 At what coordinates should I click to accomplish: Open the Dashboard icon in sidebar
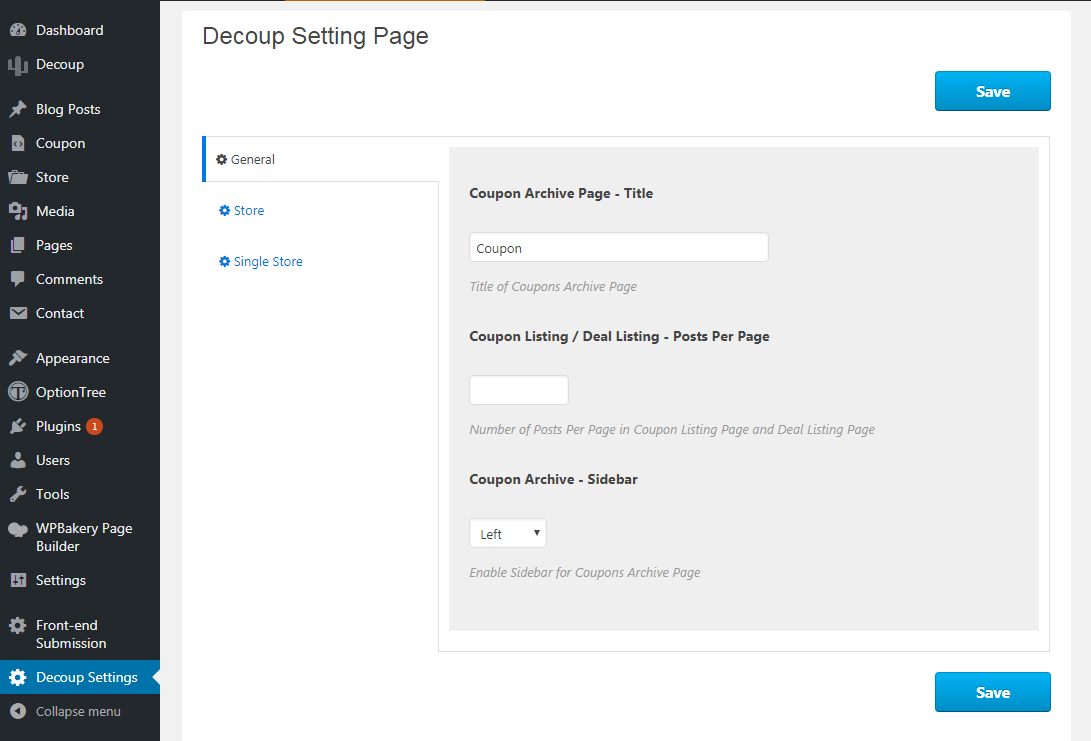[x=20, y=30]
